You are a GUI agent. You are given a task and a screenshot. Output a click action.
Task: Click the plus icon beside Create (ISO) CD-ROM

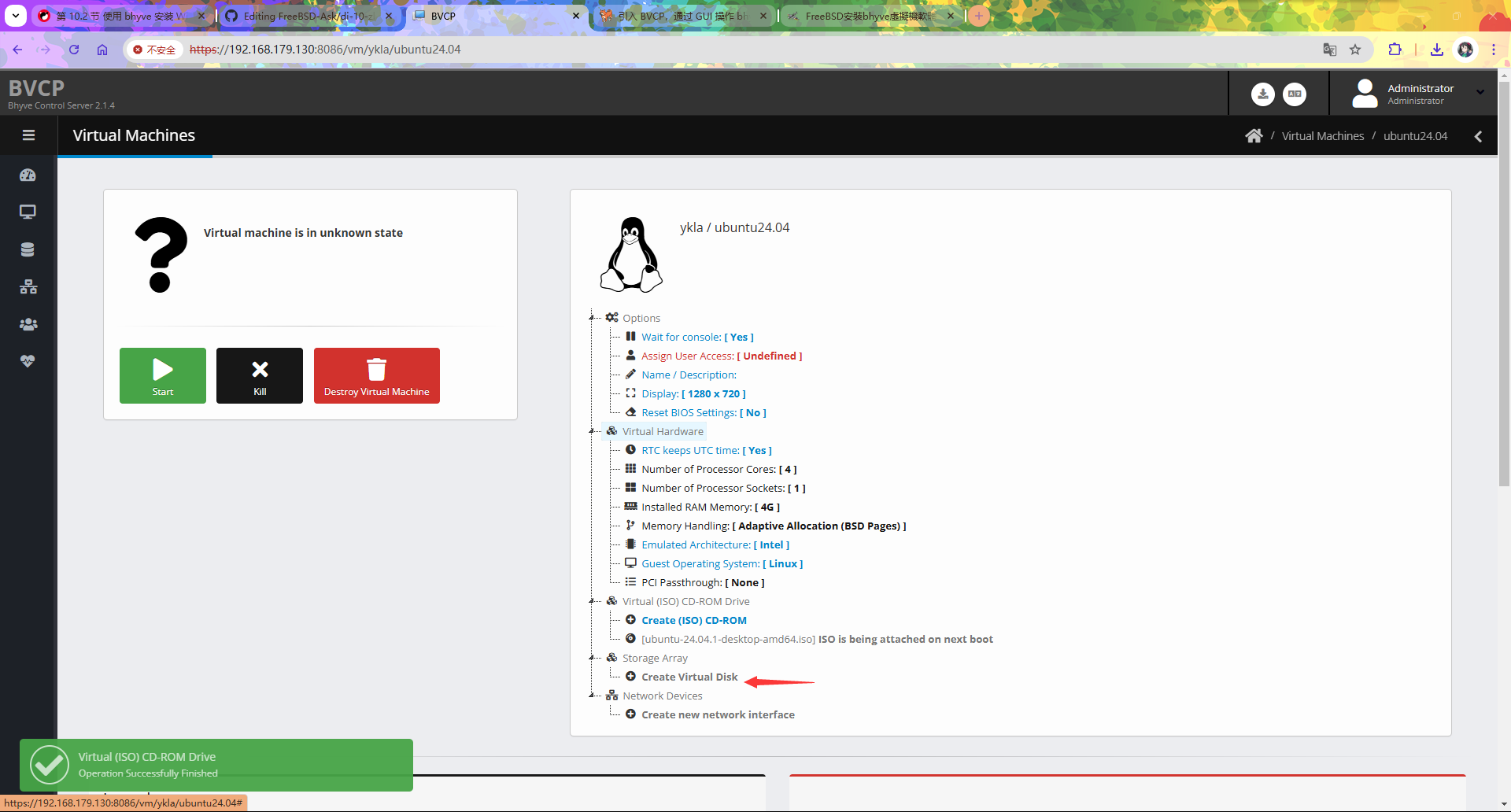point(630,620)
